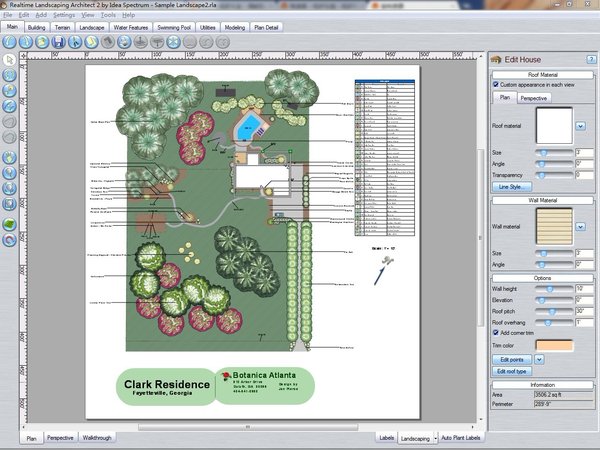
Task: Switch to Perspective view tab at bottom
Action: point(60,438)
